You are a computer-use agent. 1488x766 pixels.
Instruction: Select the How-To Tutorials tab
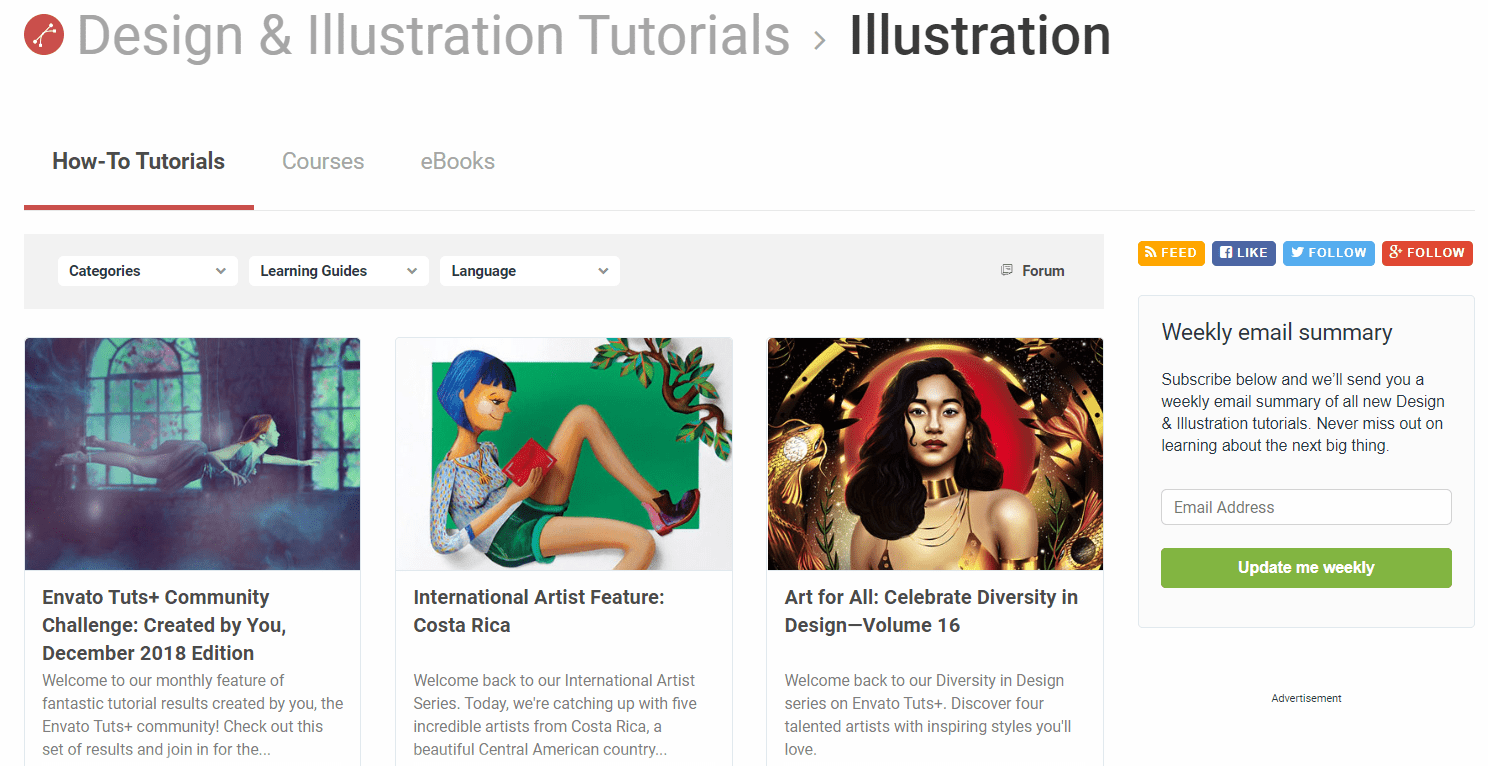pyautogui.click(x=139, y=161)
